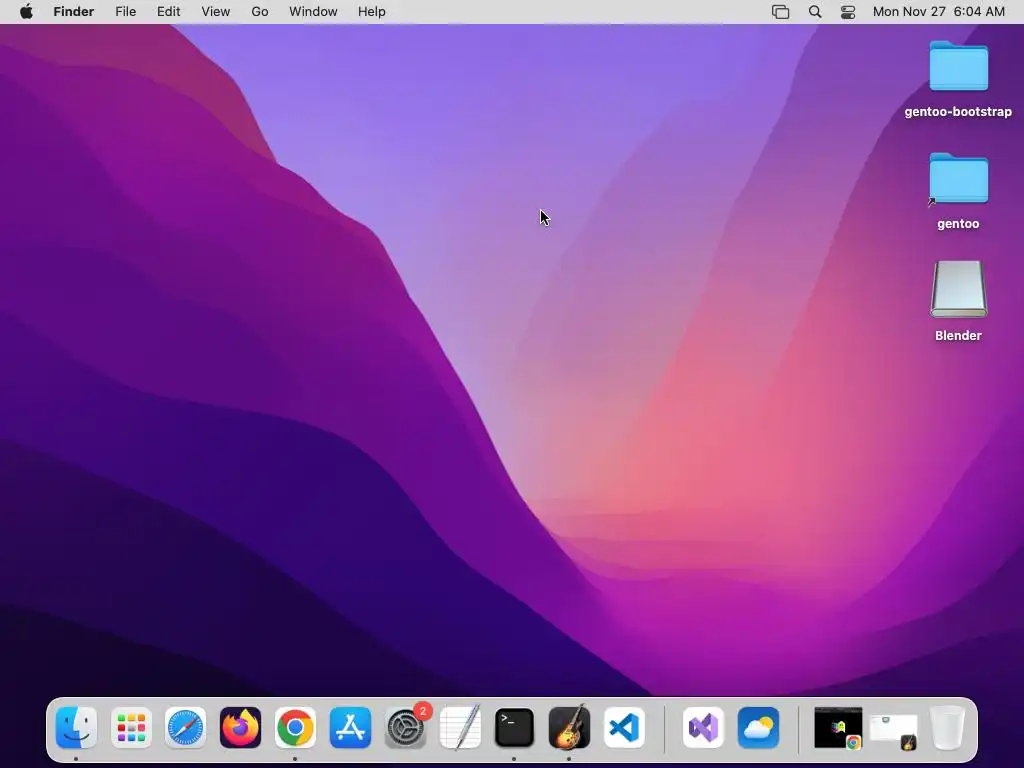Open GarageBand guitar icon

pyautogui.click(x=569, y=728)
